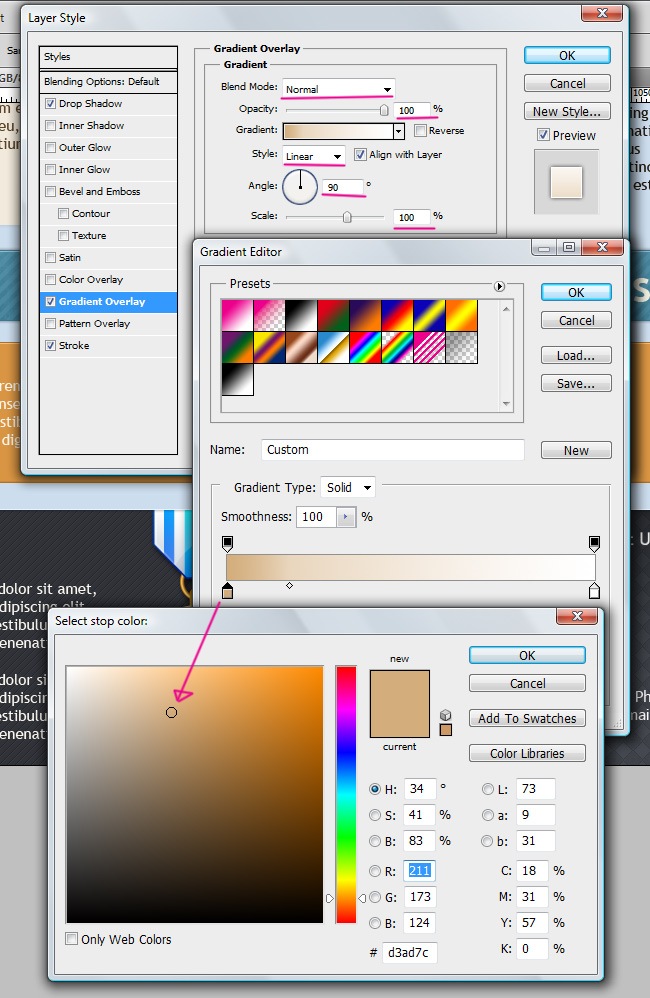Uncheck the Drop Shadow style checkbox

coord(50,104)
